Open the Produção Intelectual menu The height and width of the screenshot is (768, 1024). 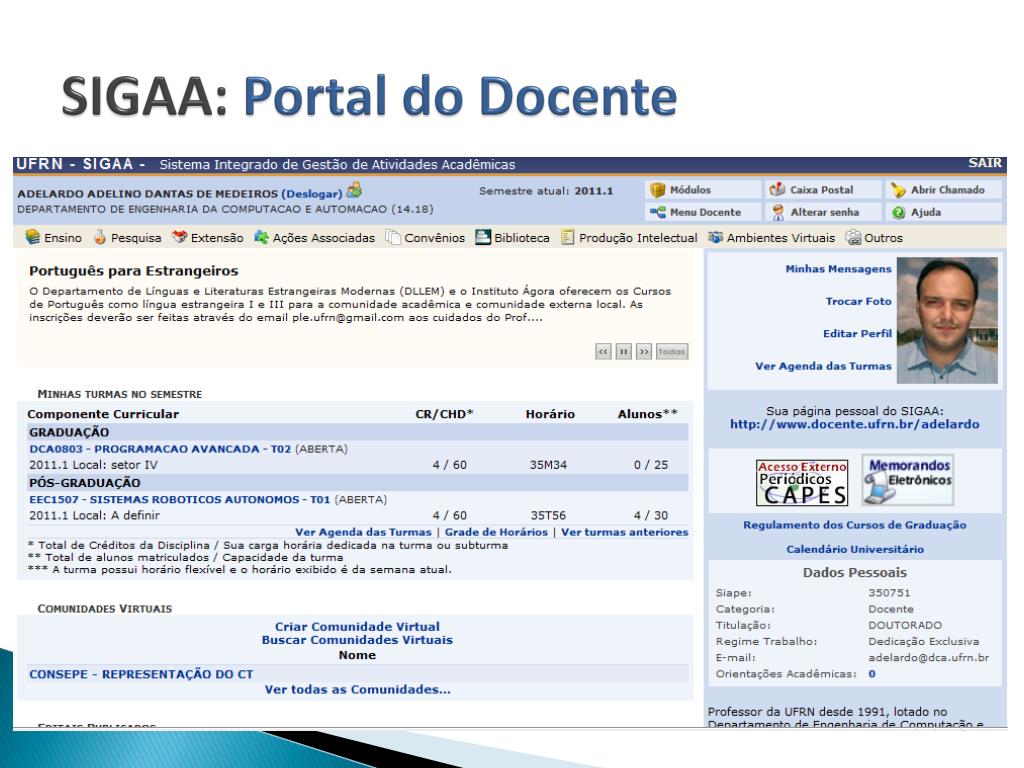(x=638, y=238)
